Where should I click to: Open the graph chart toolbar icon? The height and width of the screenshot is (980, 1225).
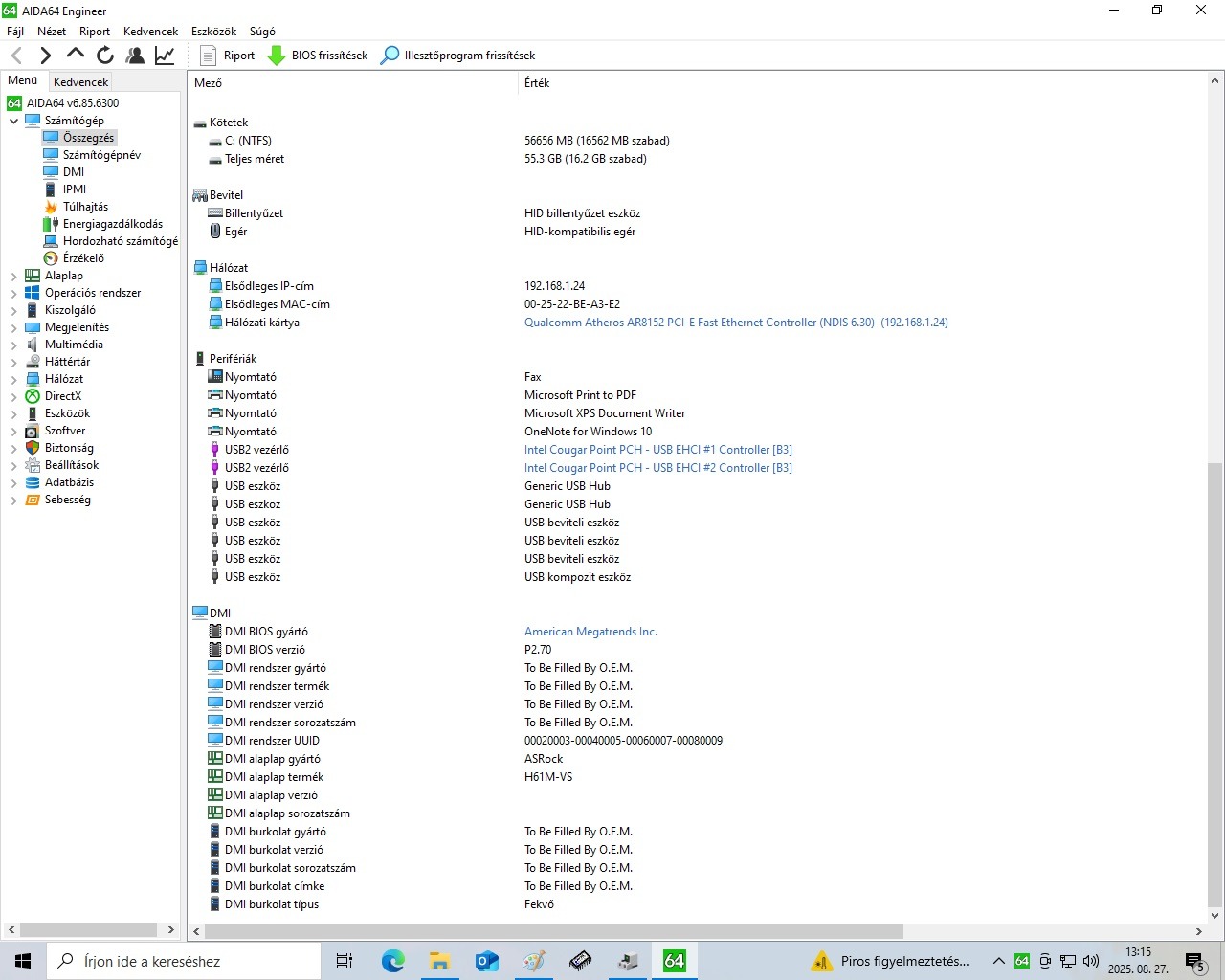165,56
